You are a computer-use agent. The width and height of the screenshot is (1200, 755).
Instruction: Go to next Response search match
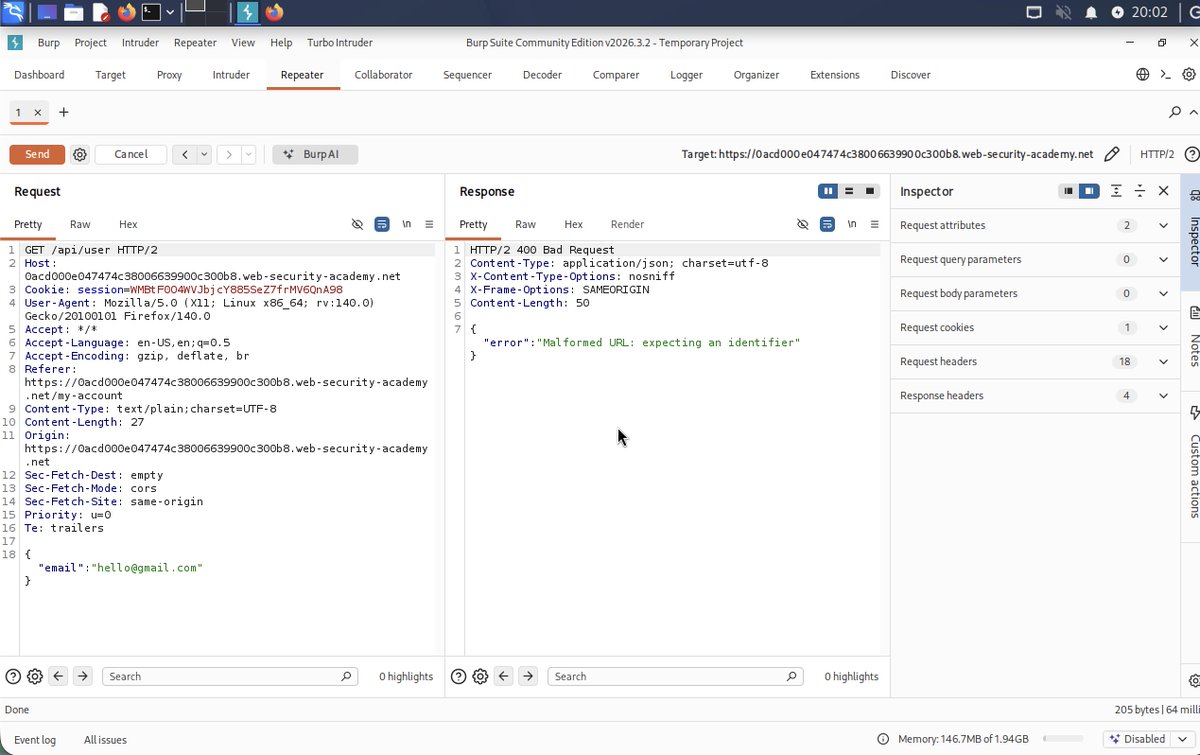[x=529, y=676]
